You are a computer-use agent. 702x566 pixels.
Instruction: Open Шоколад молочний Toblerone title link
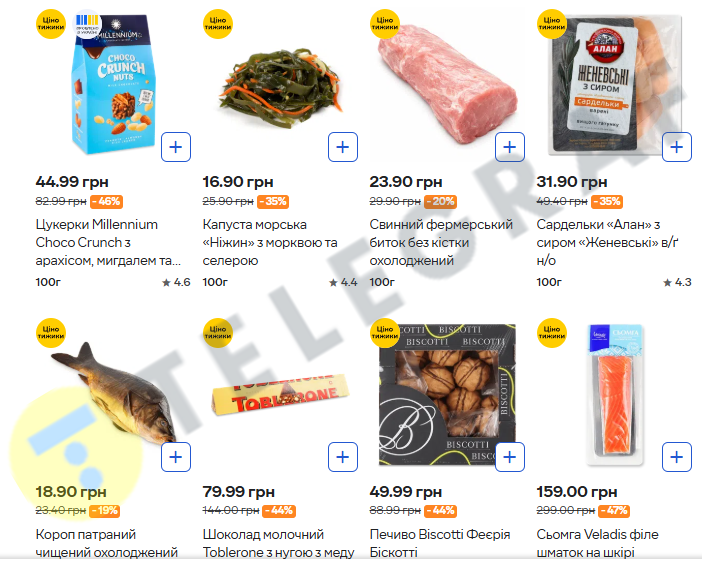[x=278, y=543]
